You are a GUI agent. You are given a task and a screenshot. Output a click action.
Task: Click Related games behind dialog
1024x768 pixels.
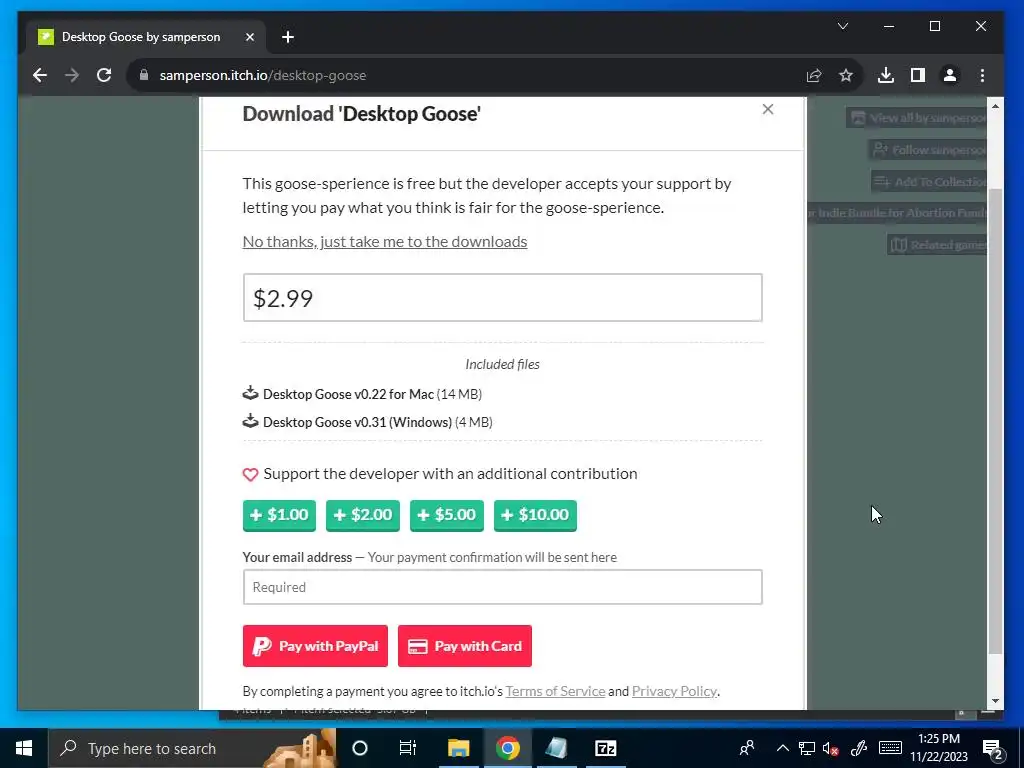[938, 245]
